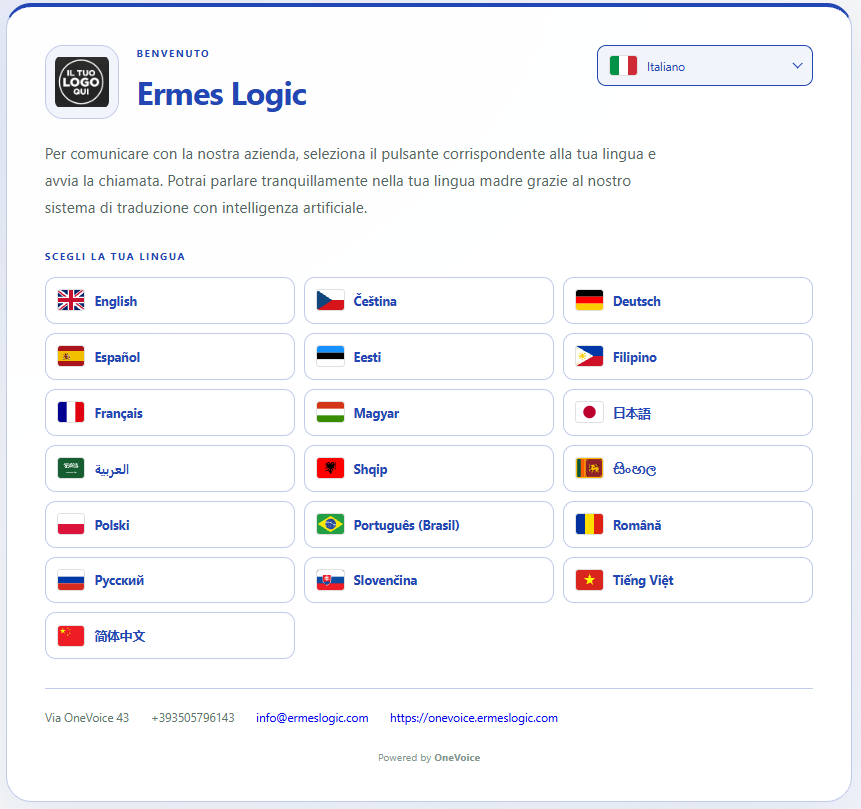This screenshot has width=861, height=809.
Task: Choose Español as your language
Action: [170, 357]
